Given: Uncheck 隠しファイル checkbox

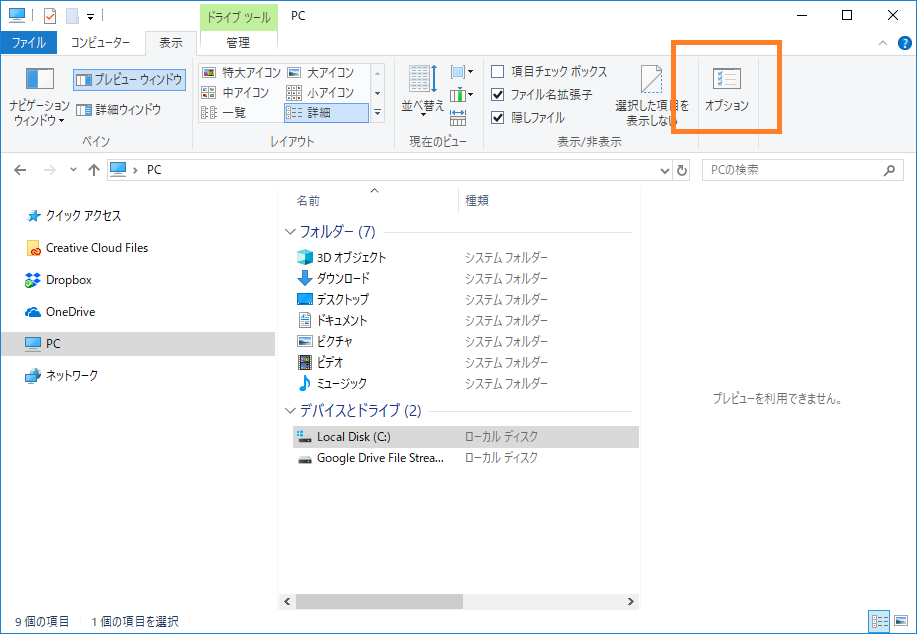Looking at the screenshot, I should (498, 117).
